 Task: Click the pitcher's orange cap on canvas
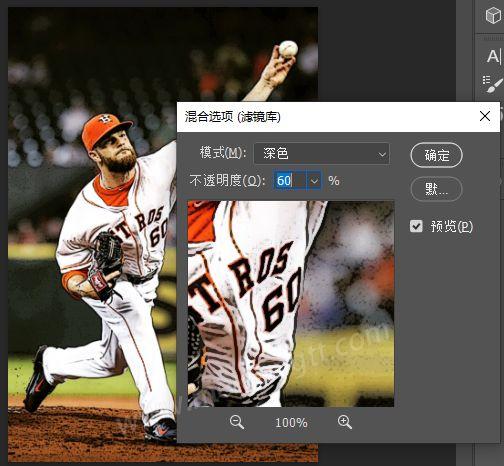[106, 130]
